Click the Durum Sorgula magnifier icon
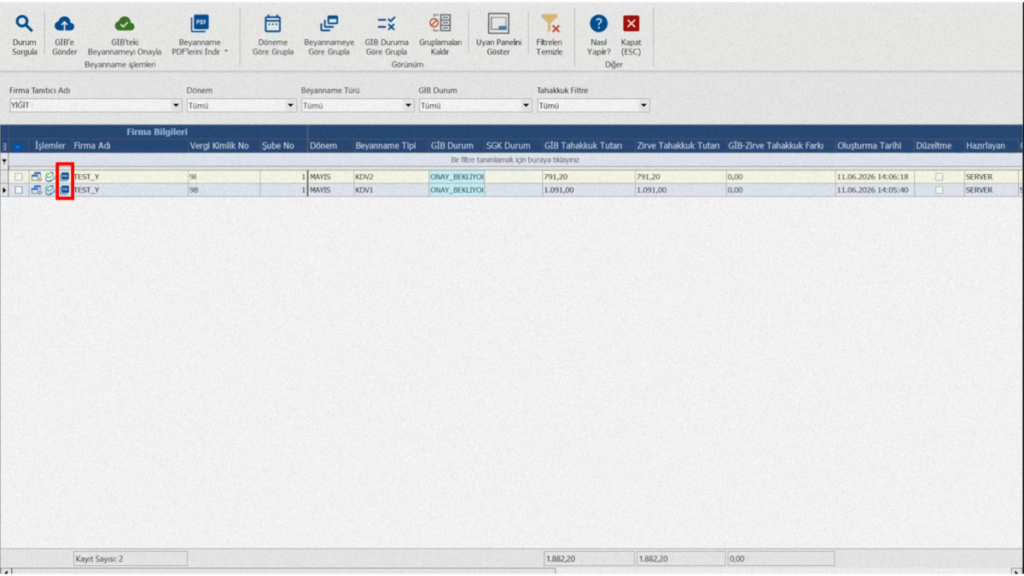Screen dimensions: 1024x576 pyautogui.click(x=24, y=24)
